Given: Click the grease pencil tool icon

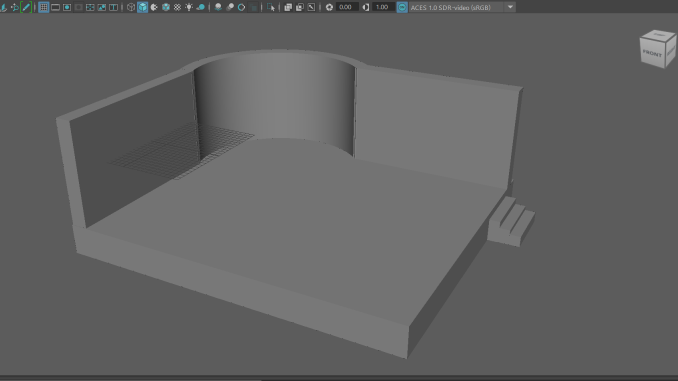Looking at the screenshot, I should click(26, 7).
